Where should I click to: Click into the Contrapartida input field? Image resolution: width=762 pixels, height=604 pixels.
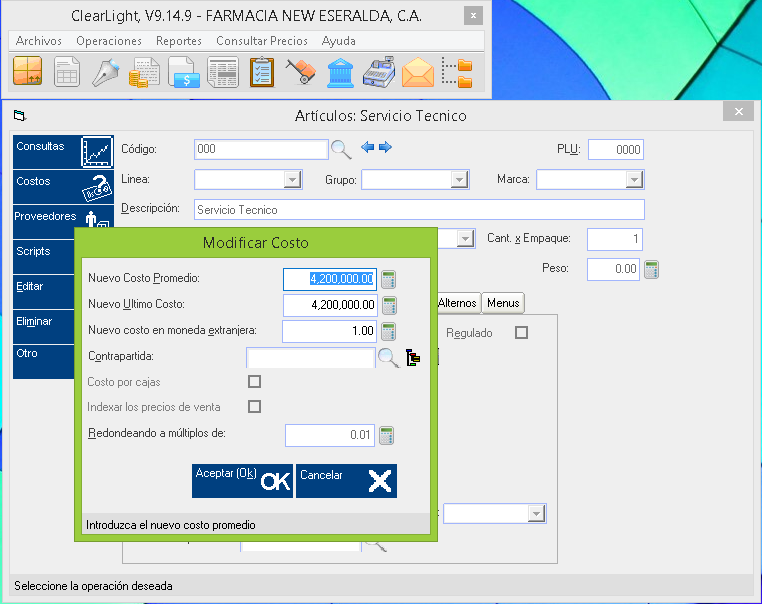click(x=311, y=358)
